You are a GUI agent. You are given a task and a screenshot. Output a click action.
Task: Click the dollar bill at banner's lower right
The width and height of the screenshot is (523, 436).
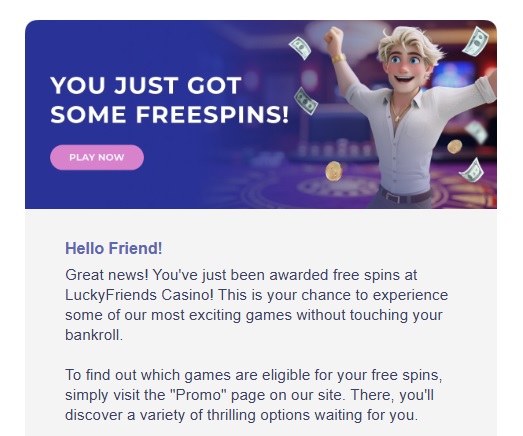(472, 170)
